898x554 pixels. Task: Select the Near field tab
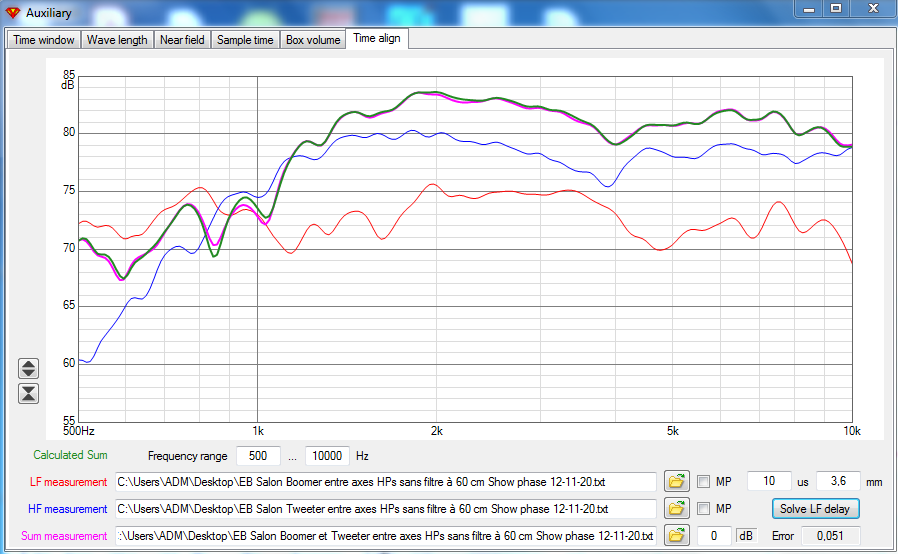(x=182, y=40)
